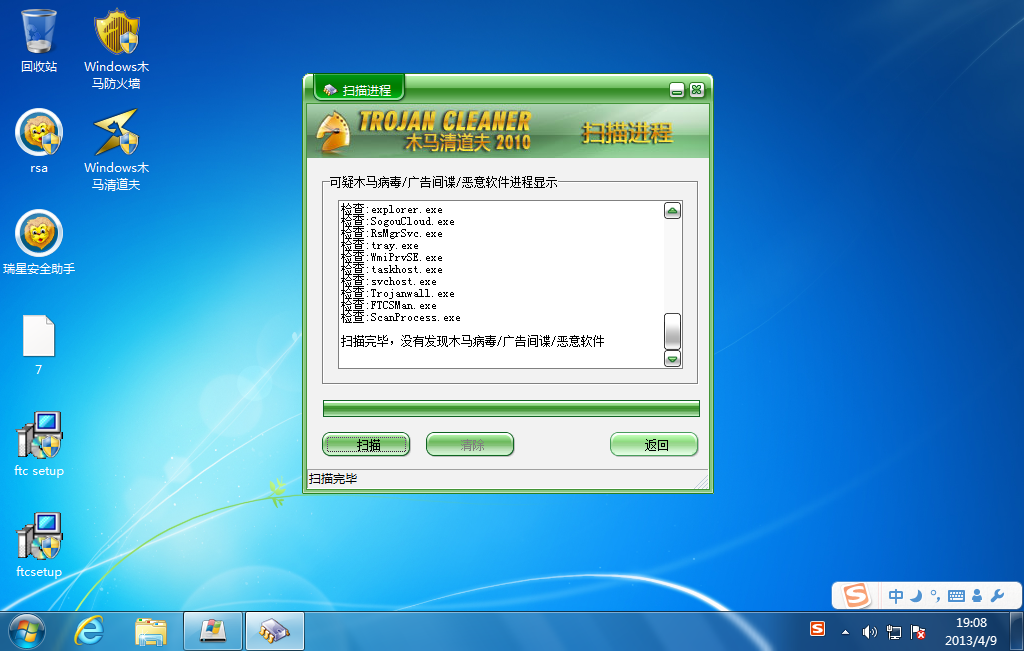1024x651 pixels.
Task: Select the Windows木马清道夫 desktop shortcut
Action: 116,150
